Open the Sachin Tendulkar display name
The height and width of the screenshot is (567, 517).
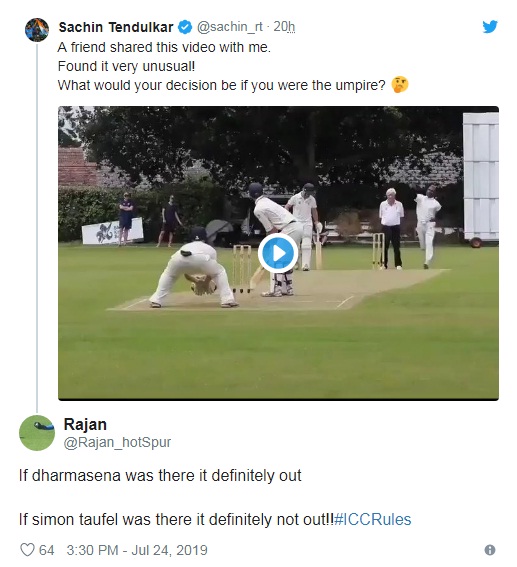[116, 27]
